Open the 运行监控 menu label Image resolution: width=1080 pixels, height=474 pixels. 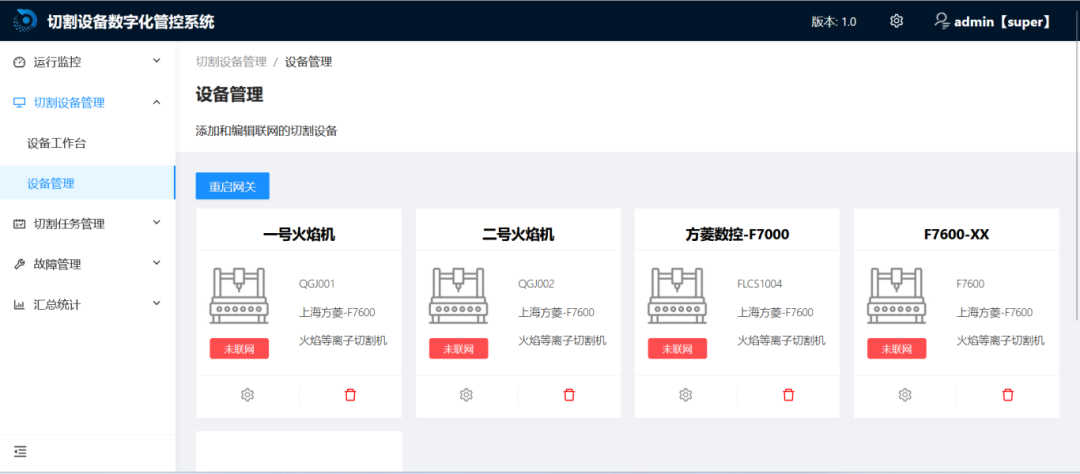coord(57,62)
